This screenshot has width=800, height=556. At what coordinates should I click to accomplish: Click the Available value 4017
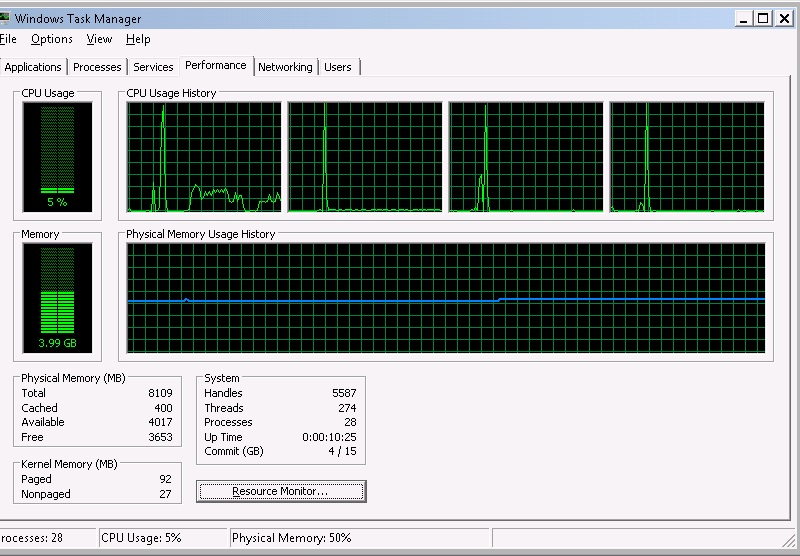coord(160,422)
